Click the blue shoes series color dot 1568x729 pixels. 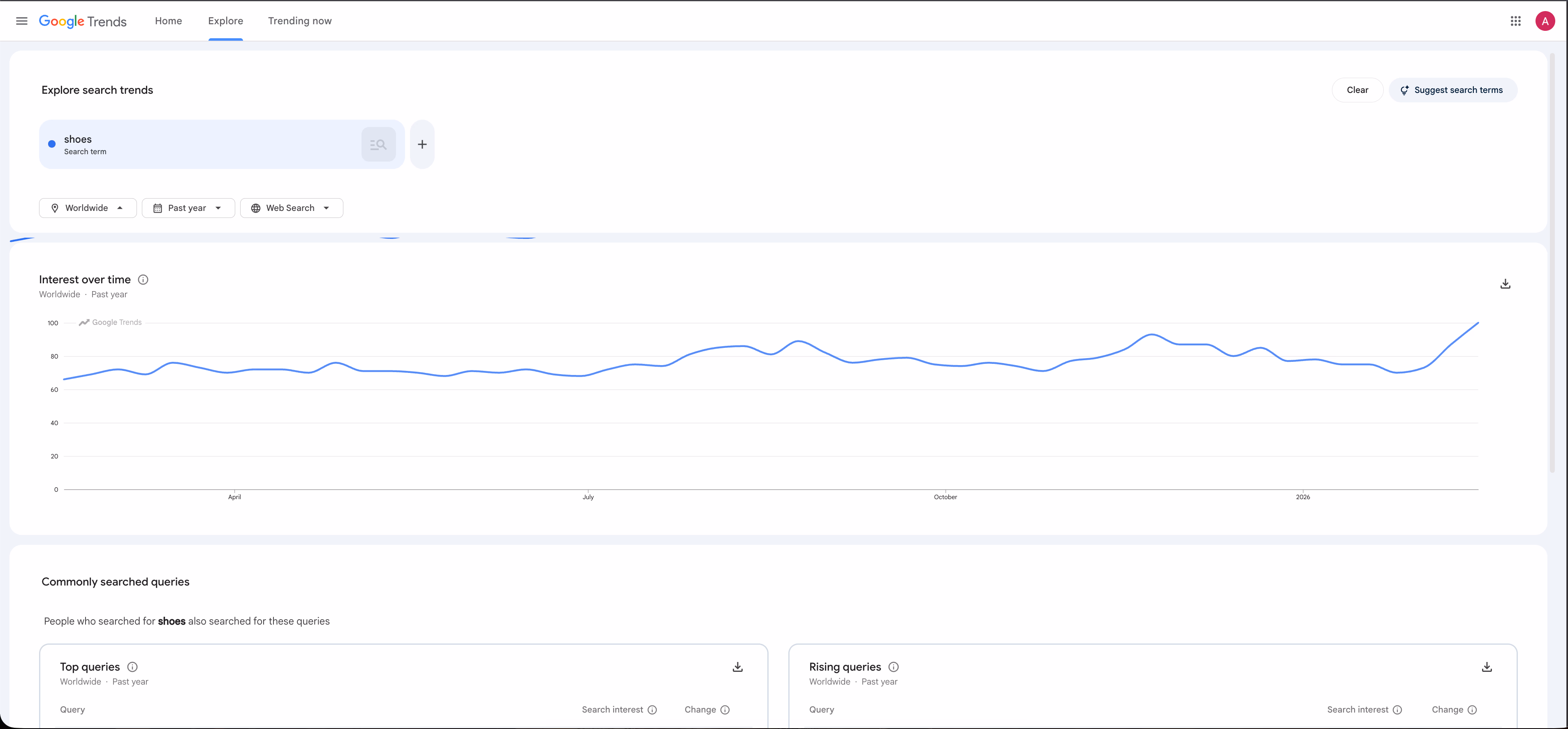52,143
